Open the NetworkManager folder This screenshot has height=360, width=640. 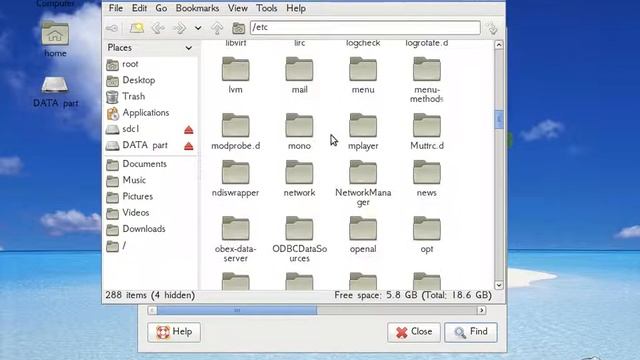pos(363,183)
